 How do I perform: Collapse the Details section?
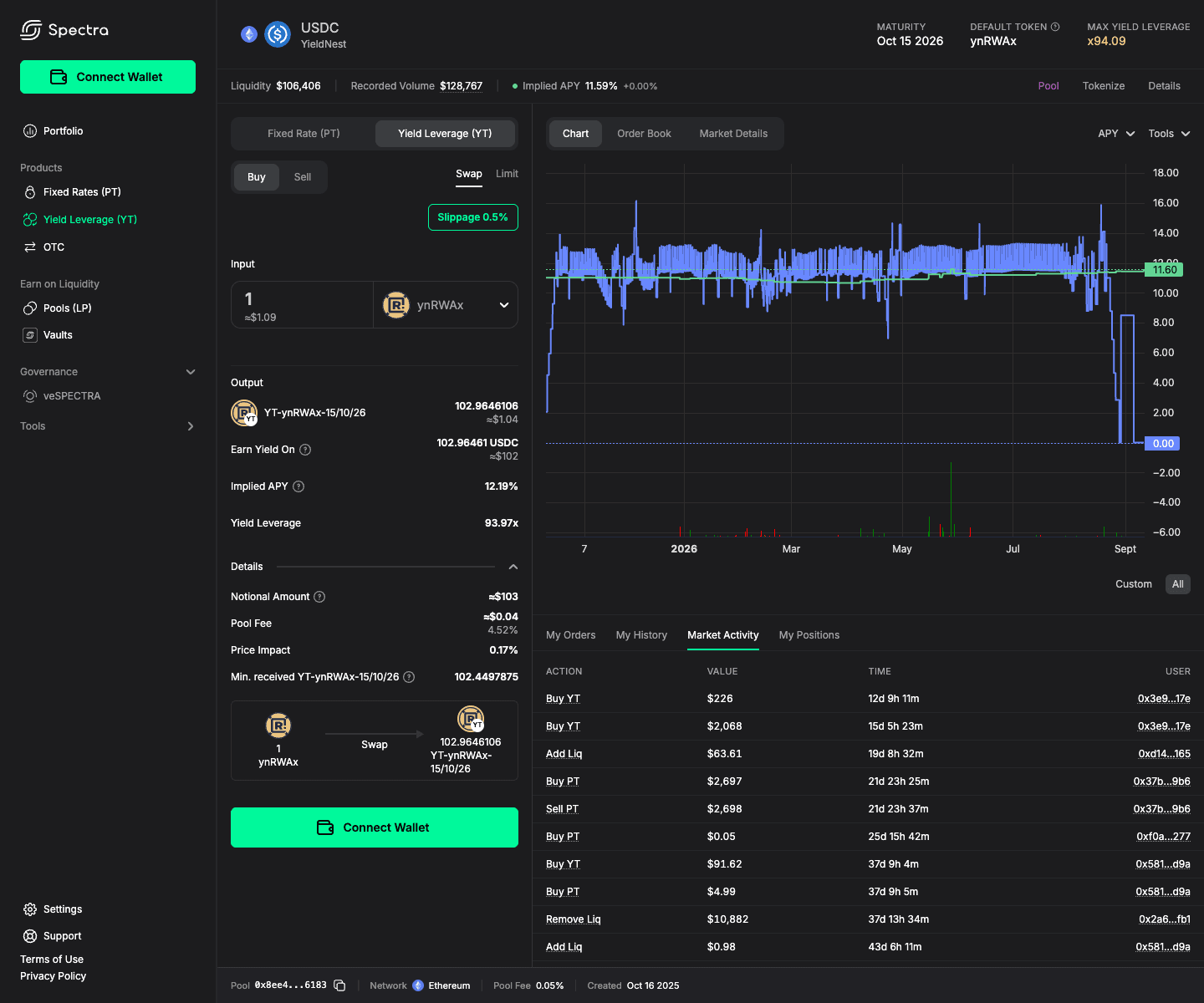tap(513, 567)
